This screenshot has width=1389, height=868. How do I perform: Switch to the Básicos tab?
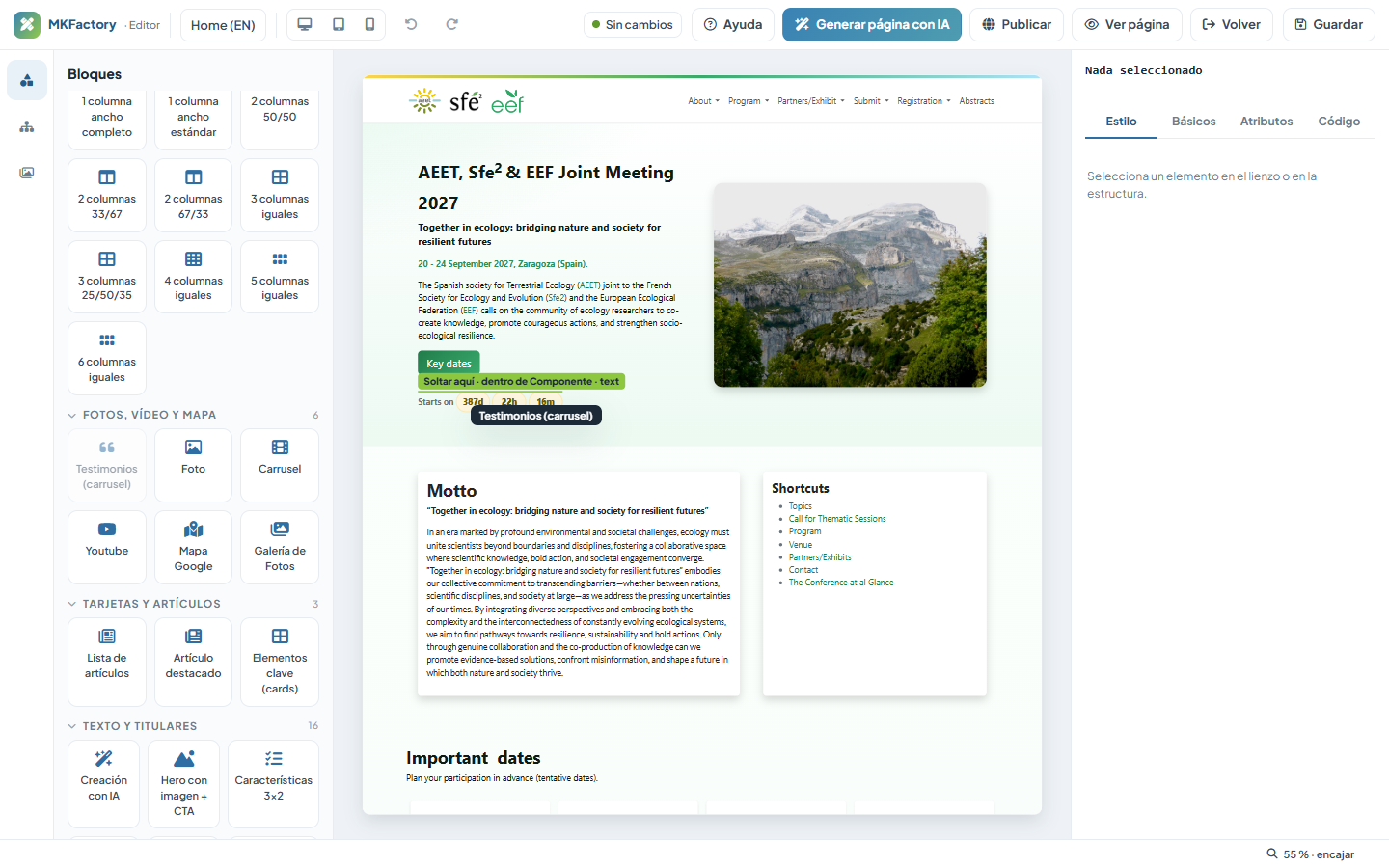[x=1193, y=122]
